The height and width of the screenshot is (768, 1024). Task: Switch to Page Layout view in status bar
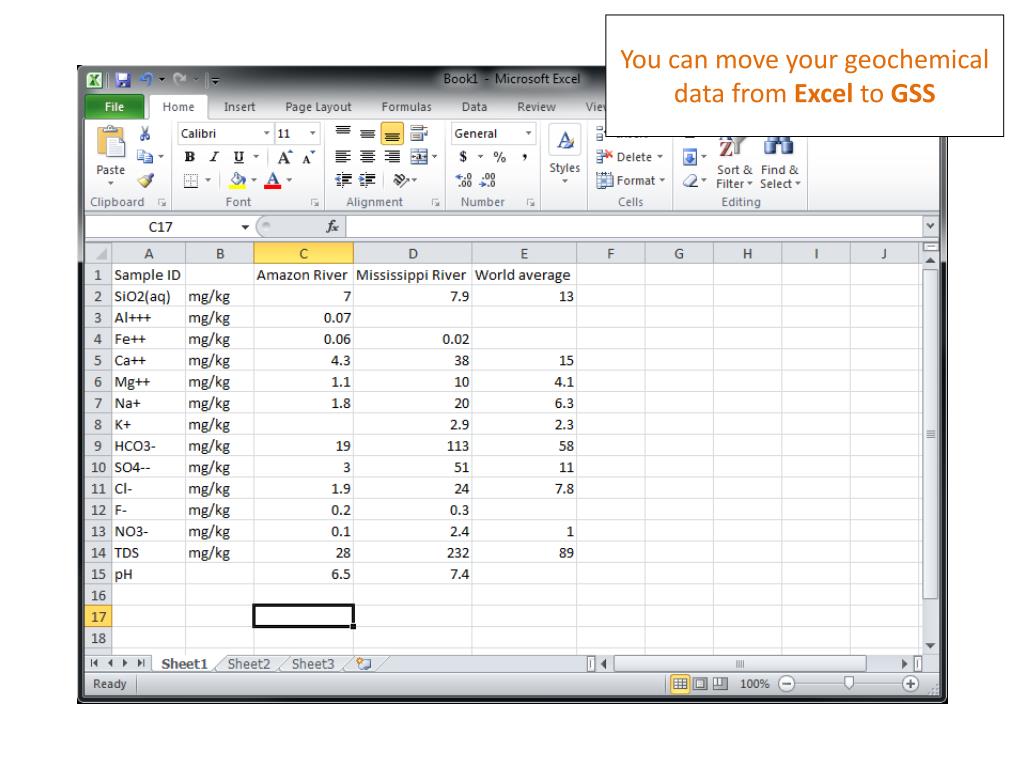click(700, 684)
